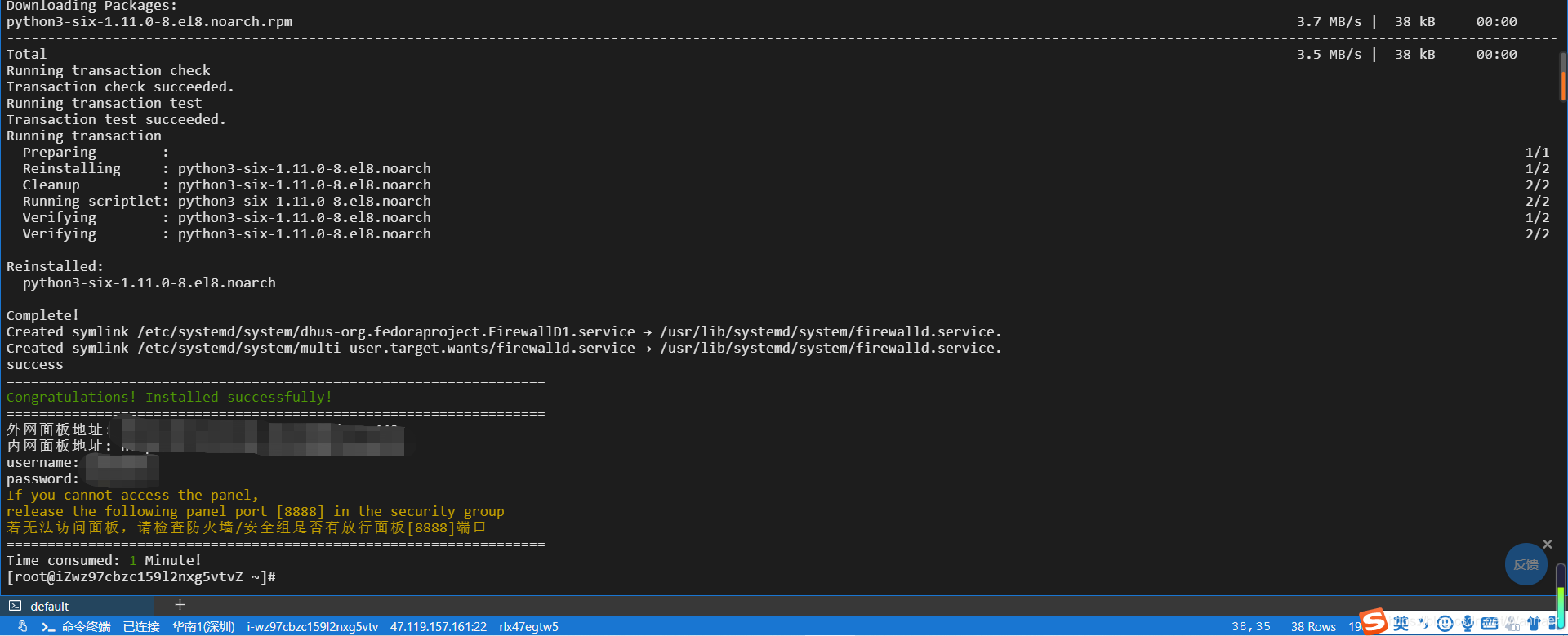Click the 38 Rows status entry
This screenshot has width=1568, height=636.
(1313, 627)
